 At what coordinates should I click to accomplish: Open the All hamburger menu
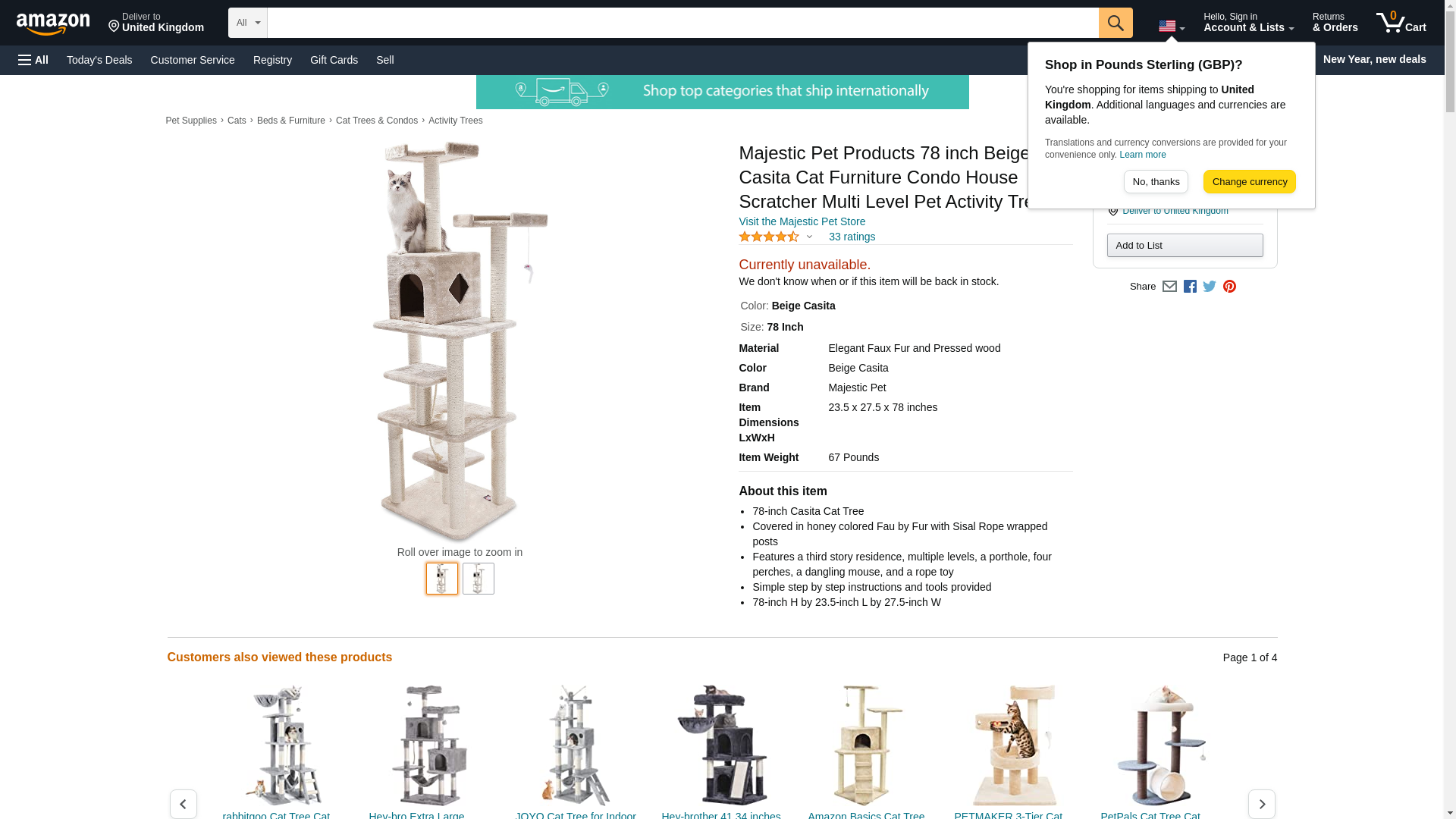tap(33, 60)
